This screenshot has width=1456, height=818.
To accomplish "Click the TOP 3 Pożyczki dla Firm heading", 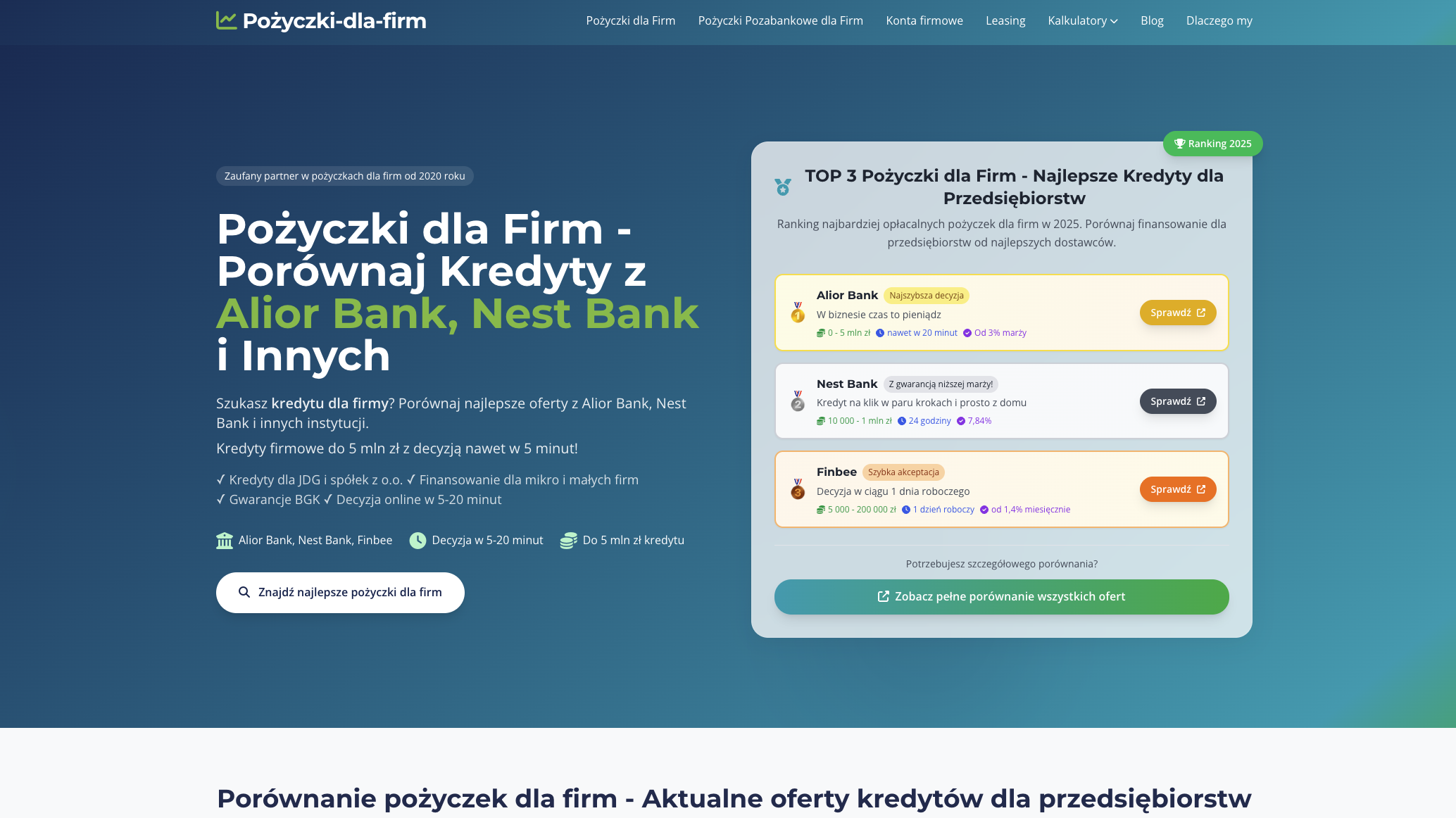I will click(x=1015, y=187).
